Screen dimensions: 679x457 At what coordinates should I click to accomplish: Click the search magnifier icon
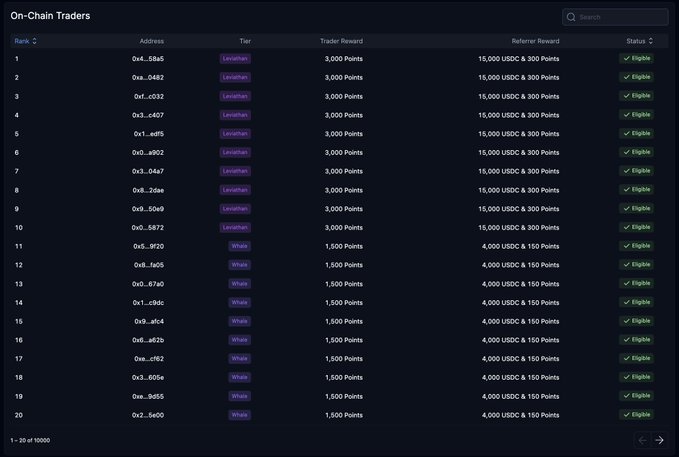pyautogui.click(x=571, y=17)
